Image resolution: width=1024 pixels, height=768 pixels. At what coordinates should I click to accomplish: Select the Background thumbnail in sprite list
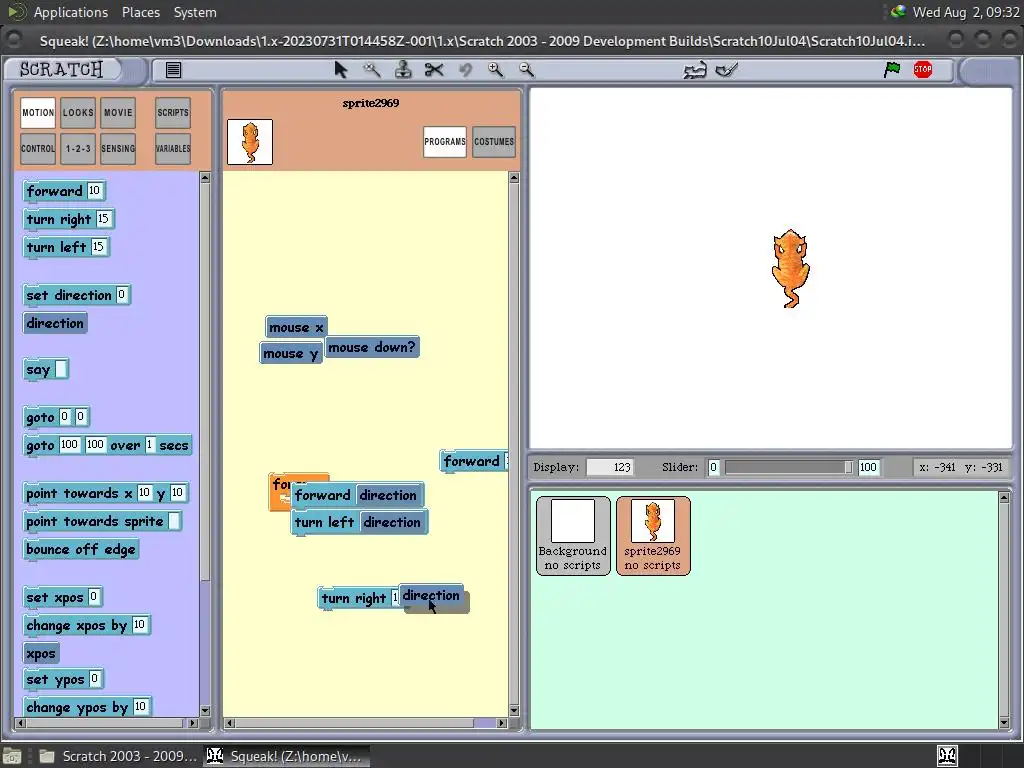pyautogui.click(x=573, y=536)
